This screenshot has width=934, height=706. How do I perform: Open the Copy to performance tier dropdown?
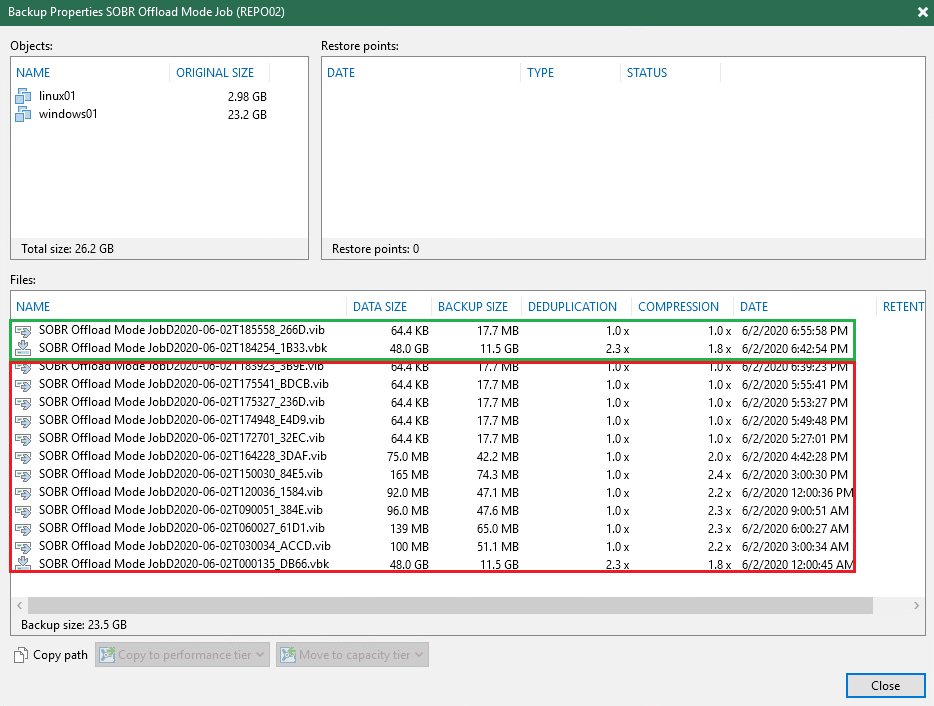[x=182, y=656]
